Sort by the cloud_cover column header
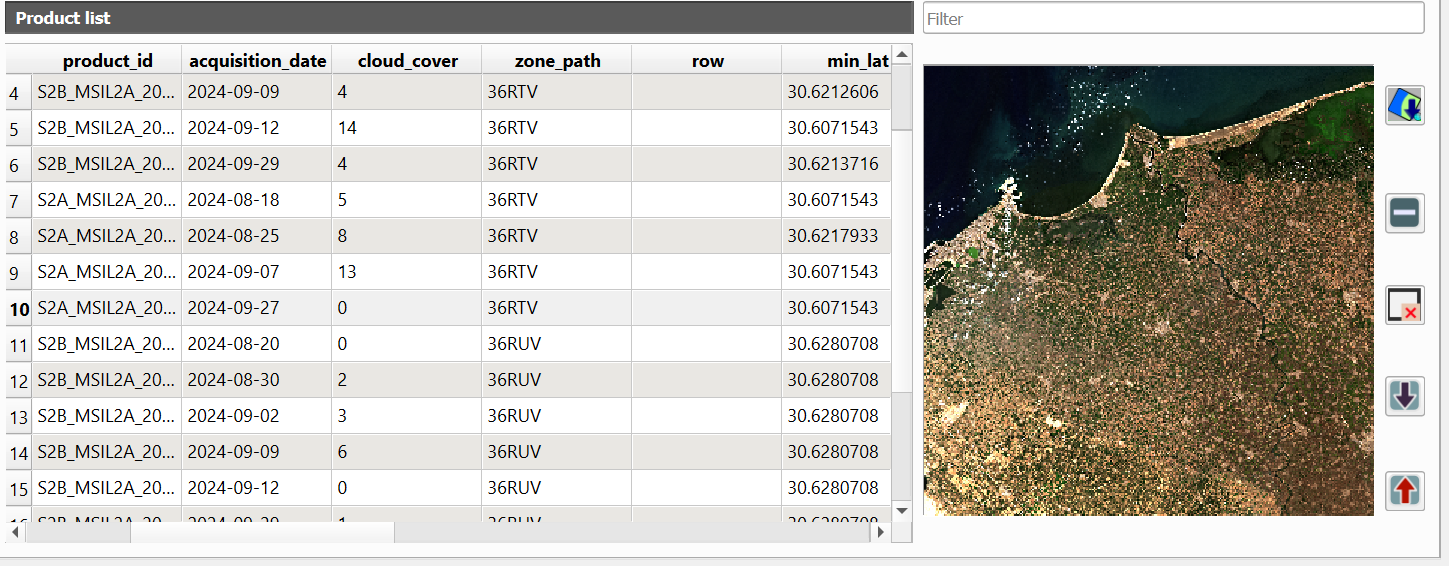Viewport: 1449px width, 566px height. tap(407, 61)
